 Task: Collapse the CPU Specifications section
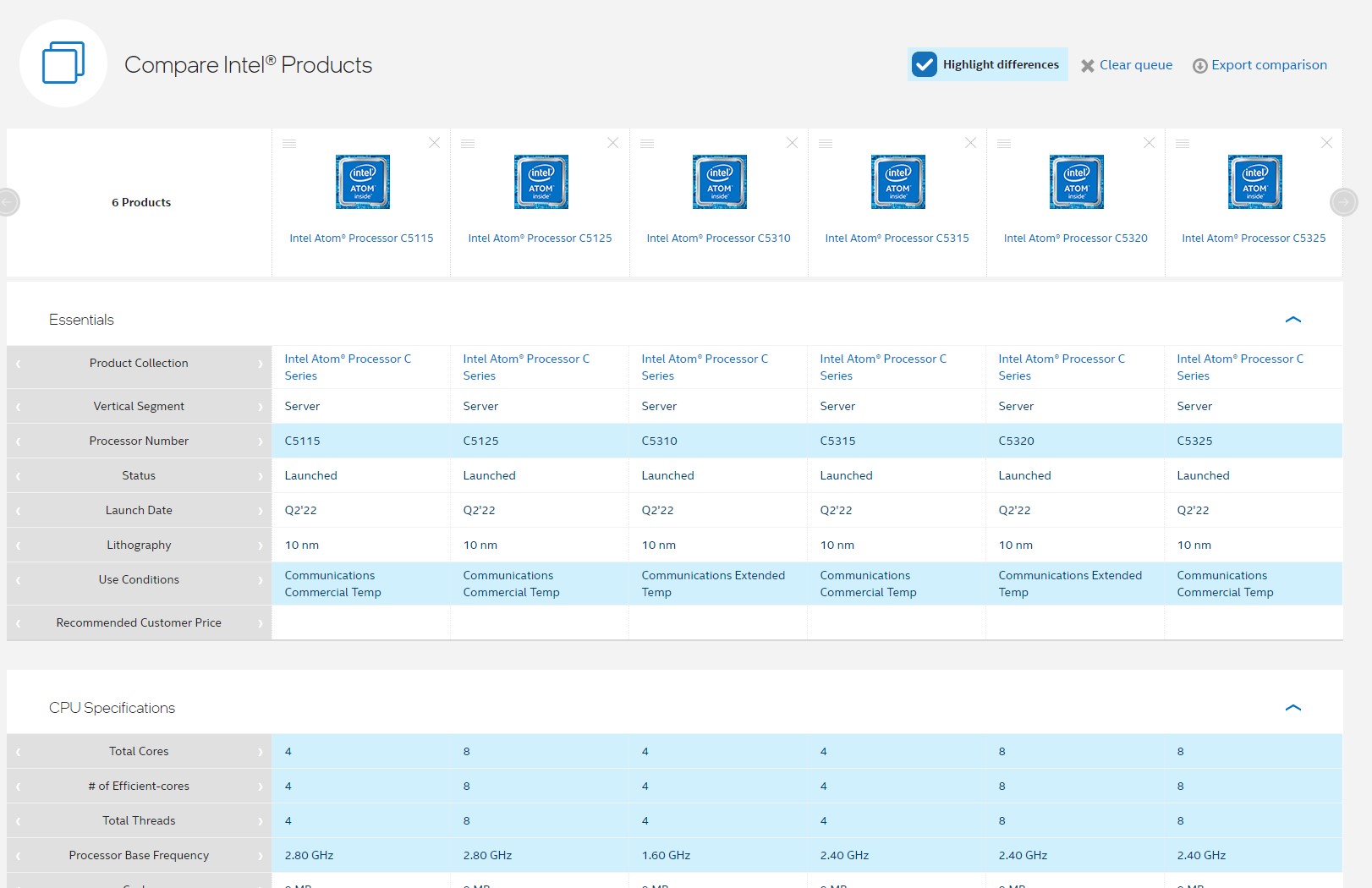tap(1292, 708)
